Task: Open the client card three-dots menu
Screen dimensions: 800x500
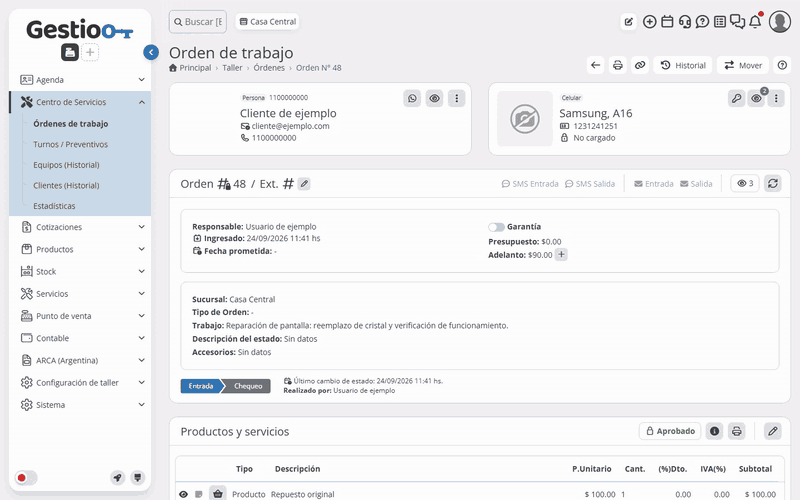Action: (457, 98)
